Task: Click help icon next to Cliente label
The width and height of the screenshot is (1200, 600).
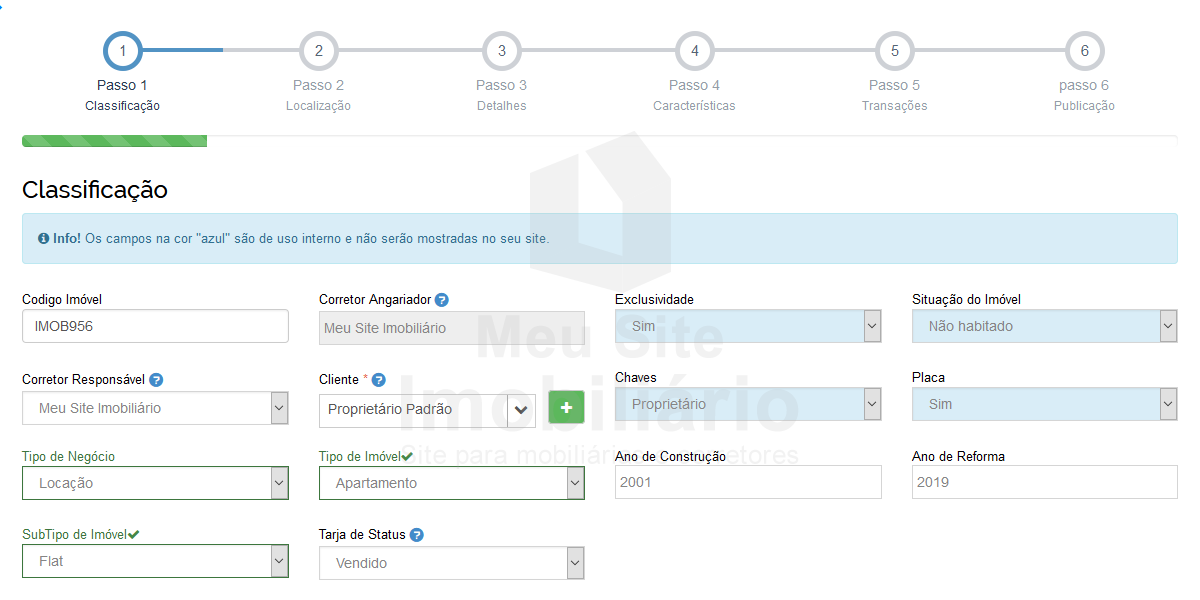Action: (x=378, y=380)
